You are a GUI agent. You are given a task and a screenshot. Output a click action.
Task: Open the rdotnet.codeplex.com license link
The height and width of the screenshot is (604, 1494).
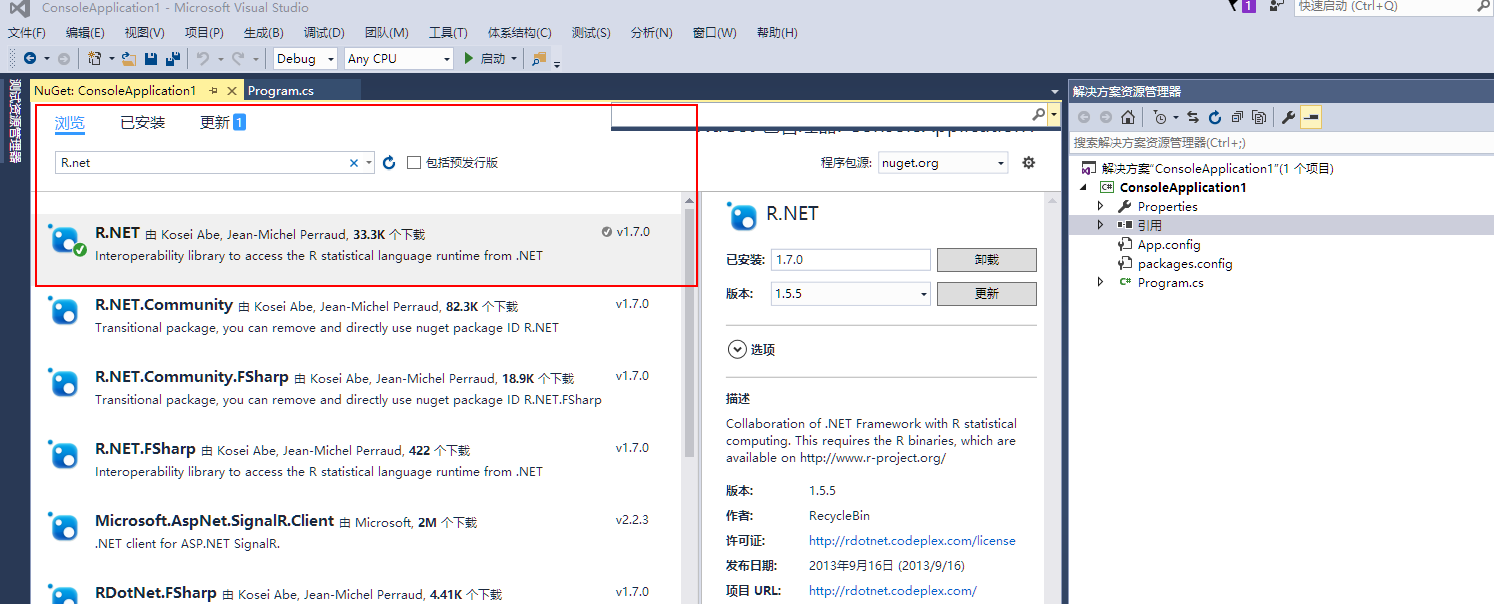(912, 541)
